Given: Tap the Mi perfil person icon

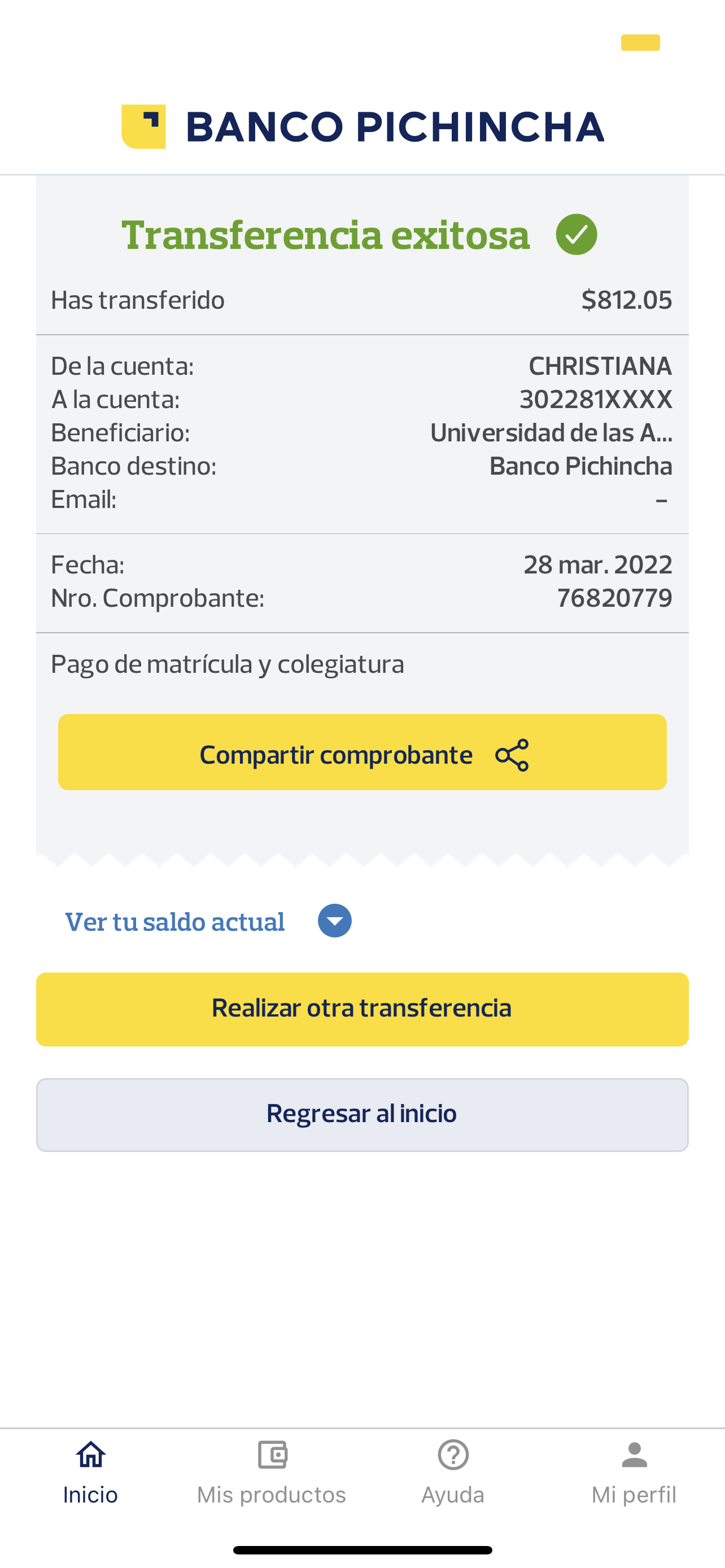Looking at the screenshot, I should point(634,1455).
